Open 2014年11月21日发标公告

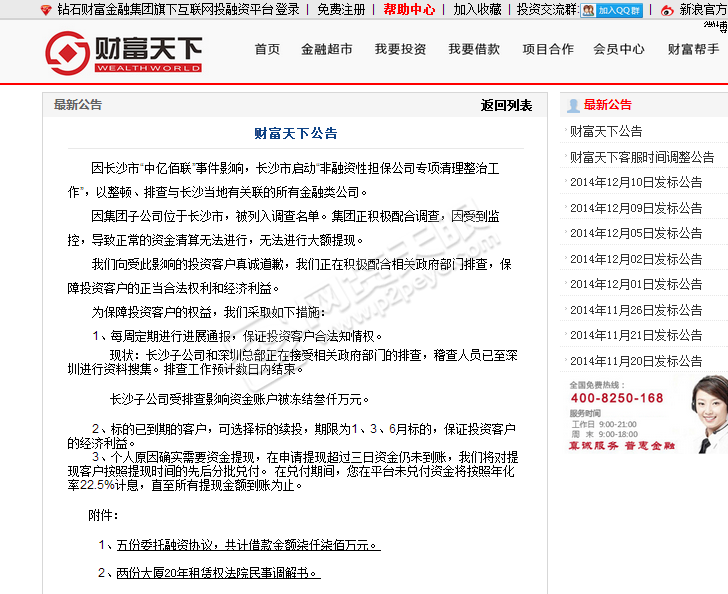tap(636, 335)
